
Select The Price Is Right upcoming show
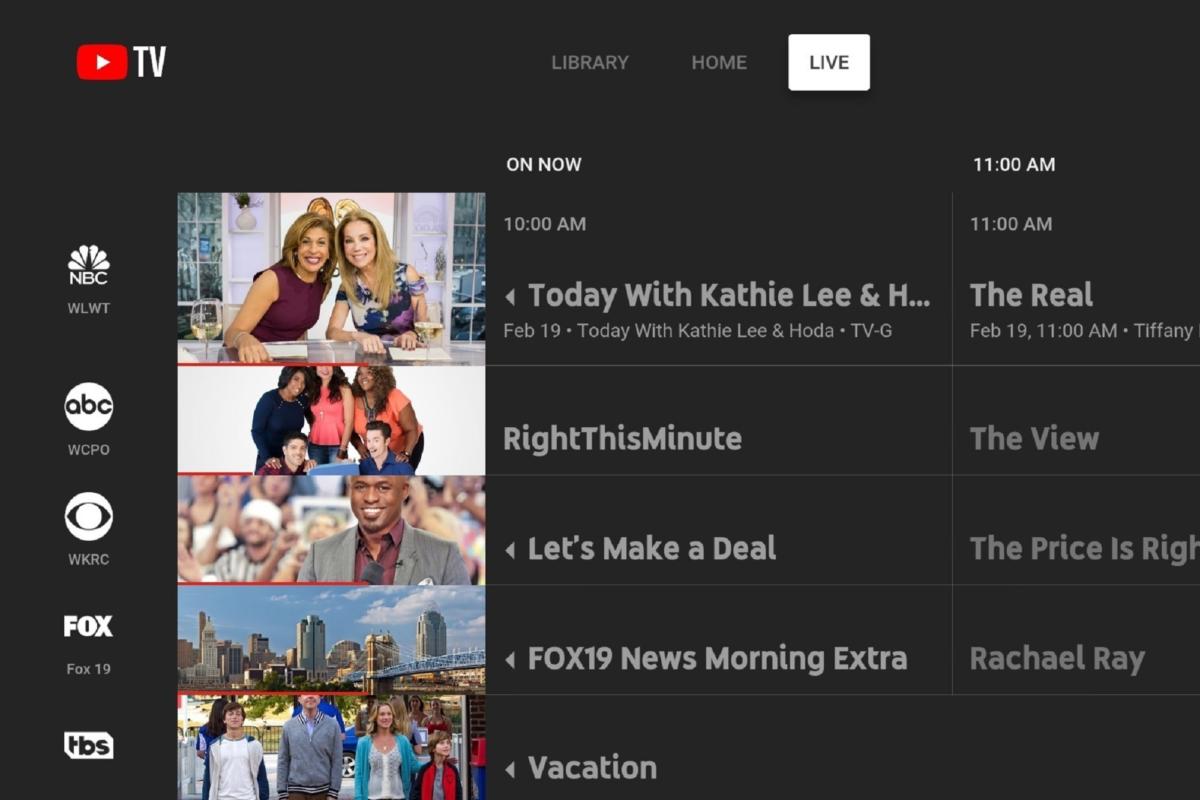point(1084,548)
